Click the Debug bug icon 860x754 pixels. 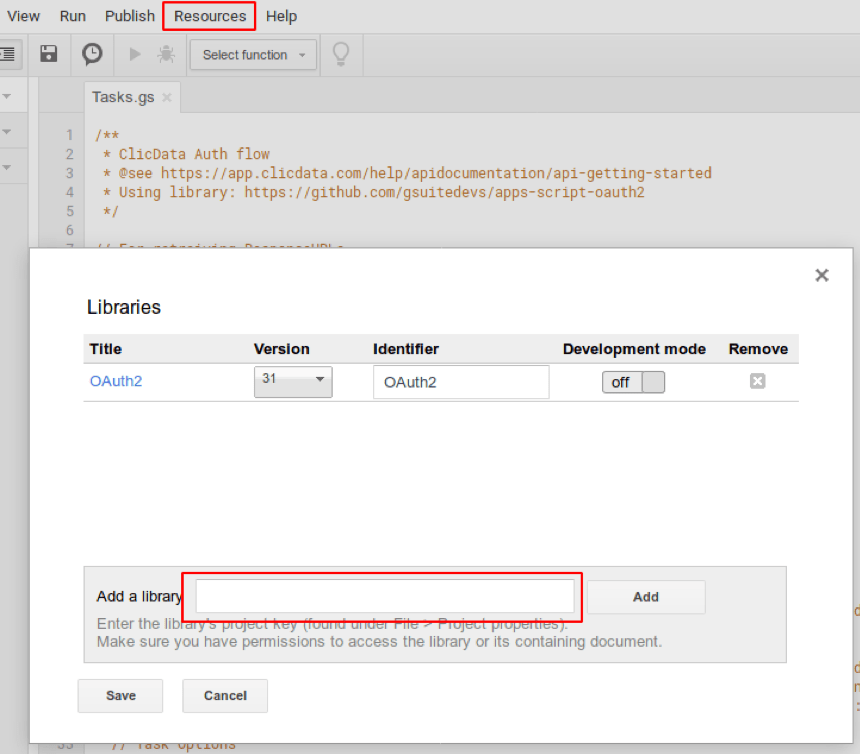point(166,54)
